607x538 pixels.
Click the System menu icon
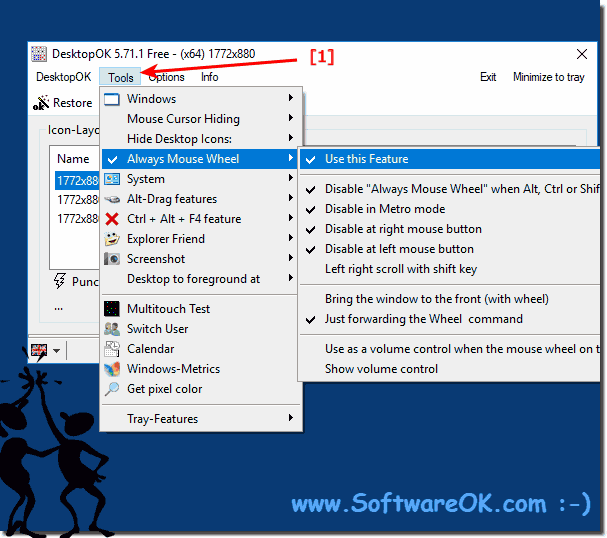click(x=112, y=179)
